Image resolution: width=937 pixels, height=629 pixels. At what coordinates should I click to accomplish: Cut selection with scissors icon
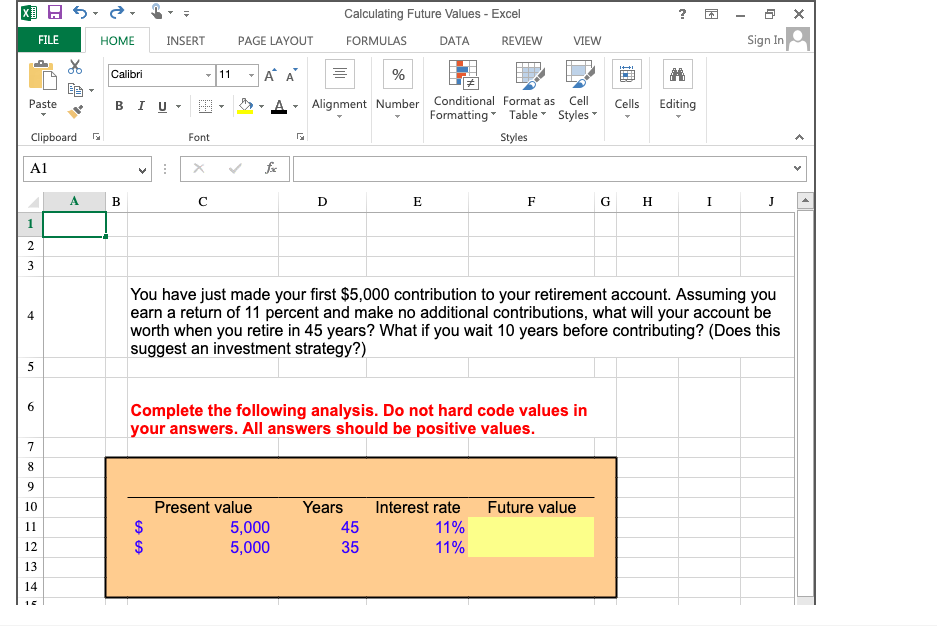[x=75, y=66]
